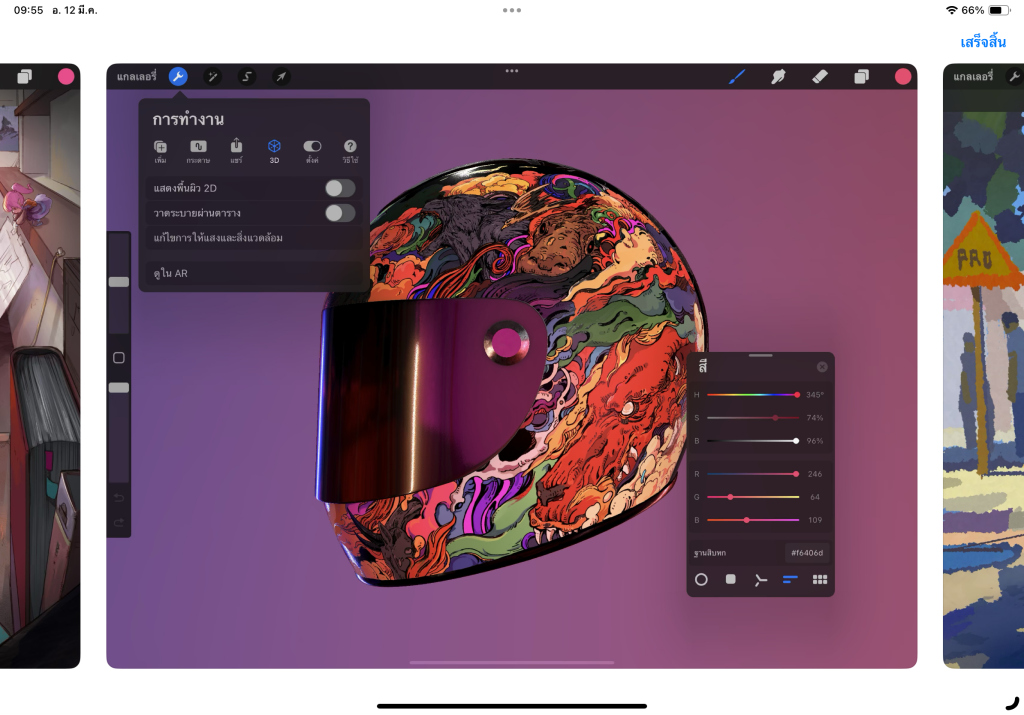This screenshot has height=715, width=1024.
Task: Select the Selection S-shaped tool
Action: pyautogui.click(x=247, y=77)
